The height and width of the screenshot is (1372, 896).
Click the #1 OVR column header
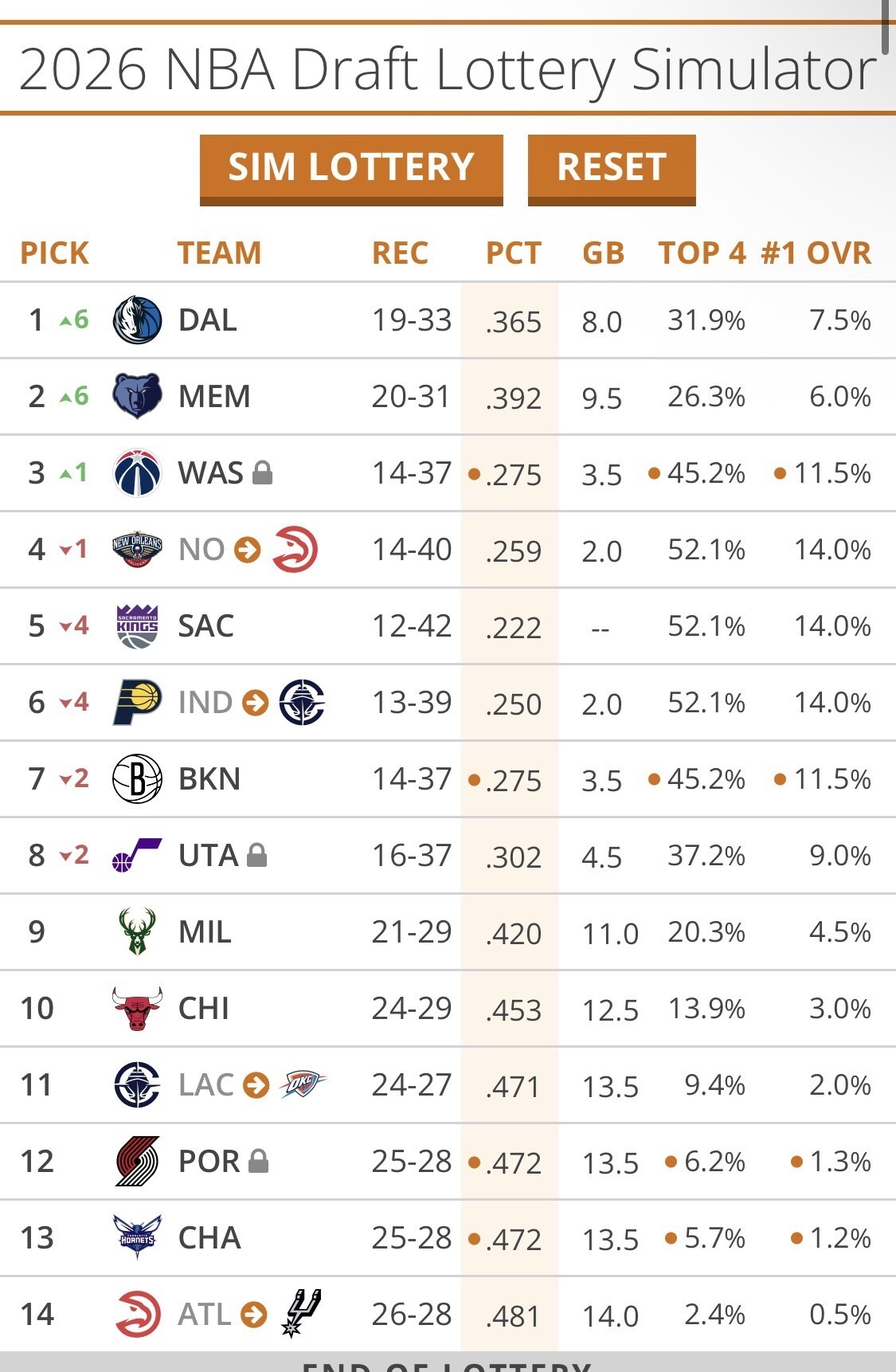click(x=816, y=253)
